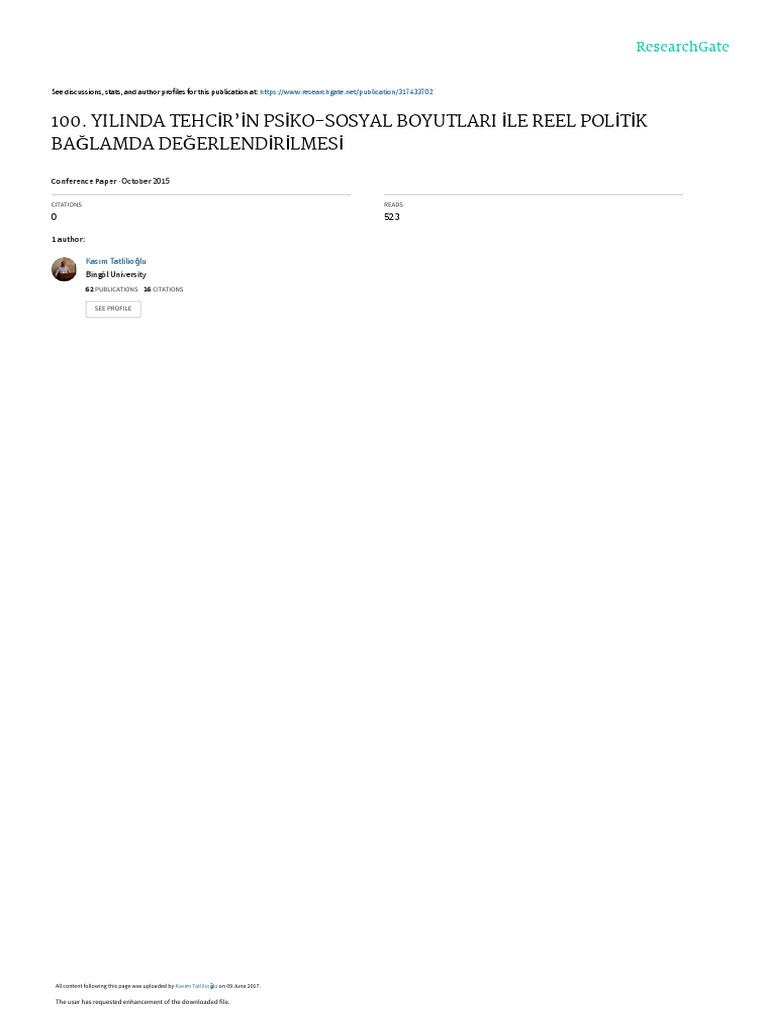Click the citations count 0

pyautogui.click(x=54, y=217)
